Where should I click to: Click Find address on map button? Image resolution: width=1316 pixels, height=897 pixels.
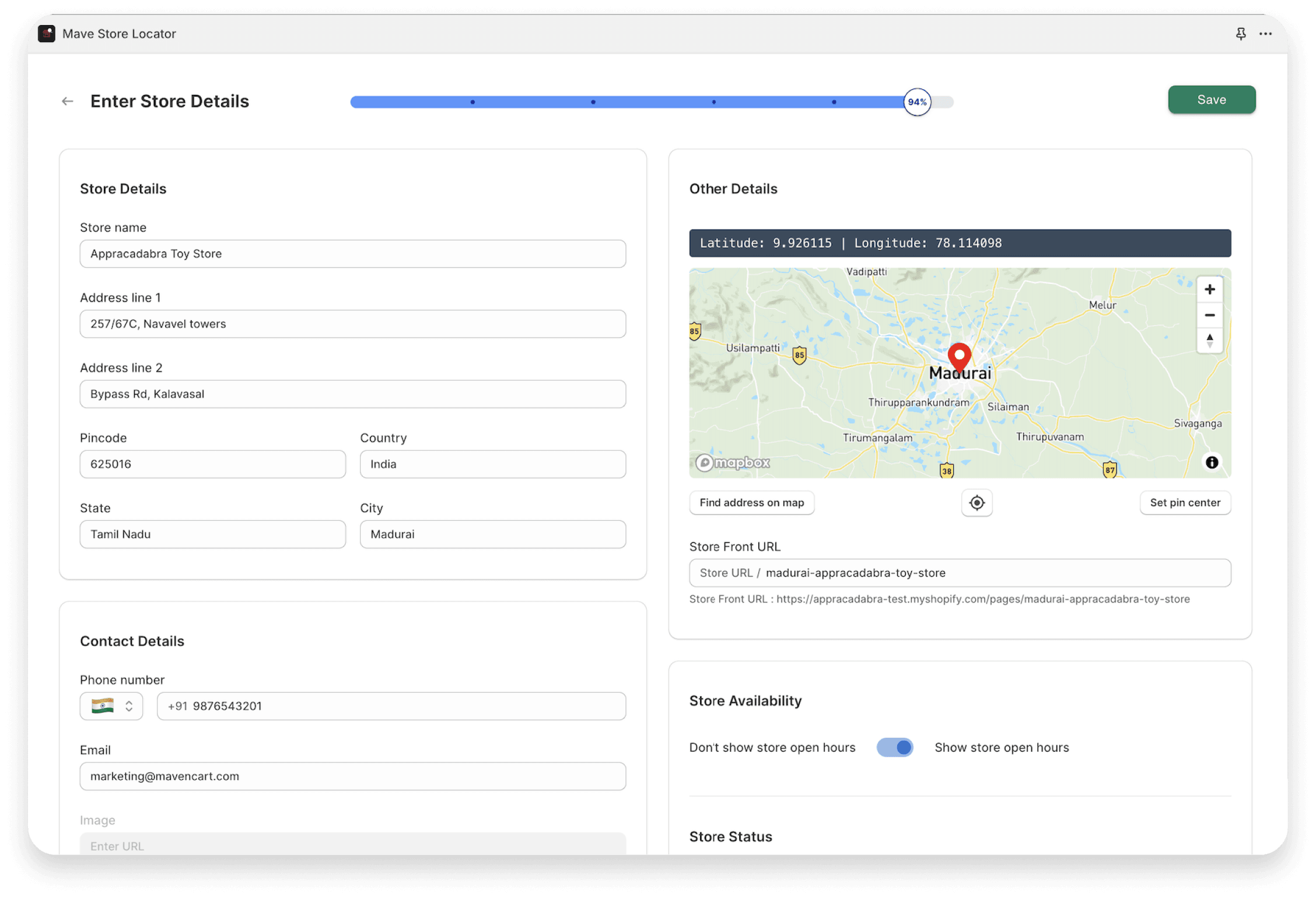coord(750,502)
